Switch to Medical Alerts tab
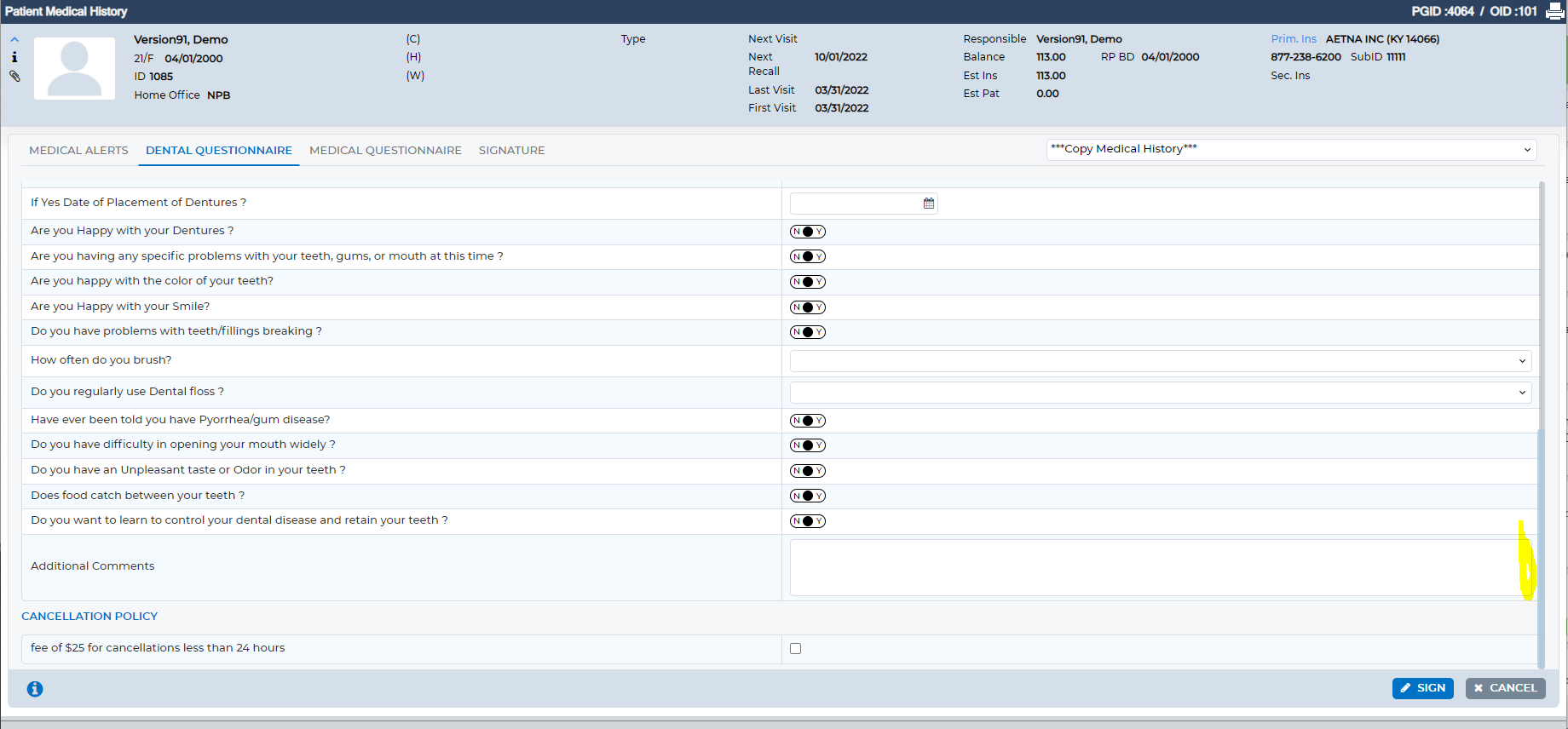The image size is (1568, 729). coord(78,151)
